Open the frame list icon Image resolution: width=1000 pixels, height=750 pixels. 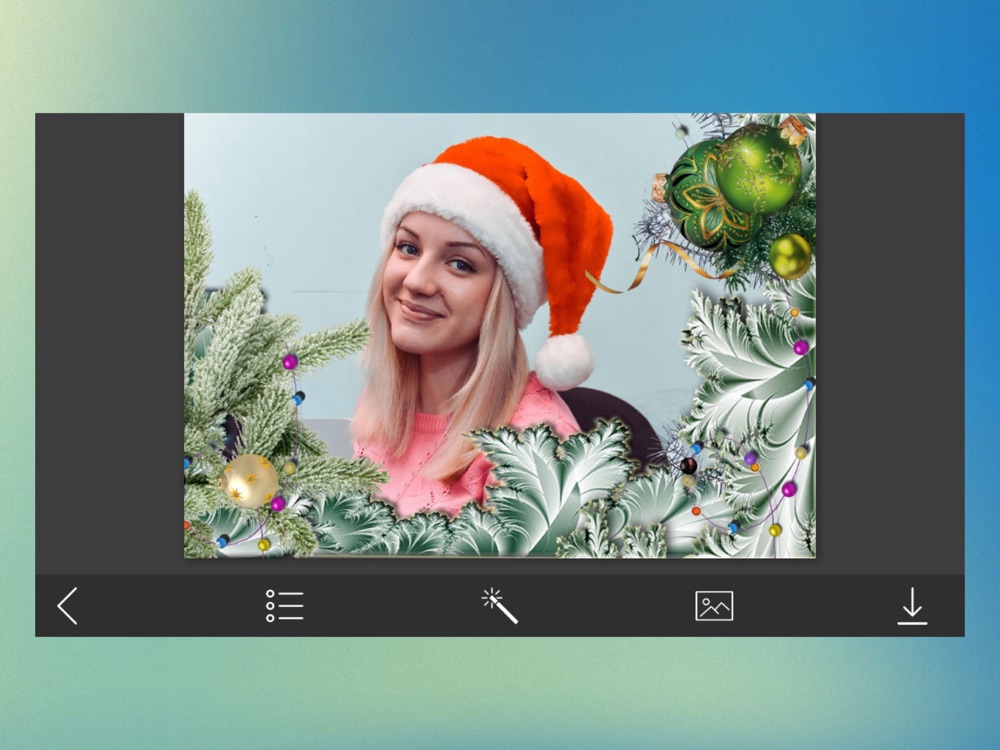[284, 606]
